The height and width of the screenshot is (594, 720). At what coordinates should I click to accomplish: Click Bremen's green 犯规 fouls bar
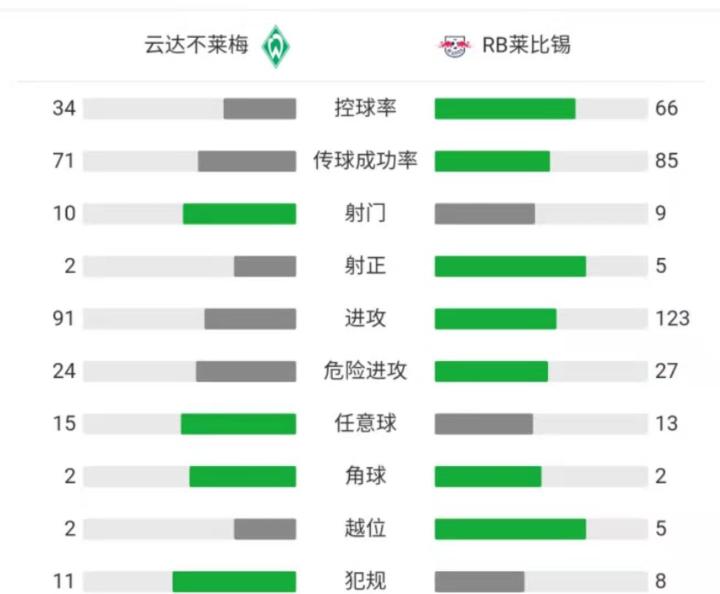tap(234, 581)
